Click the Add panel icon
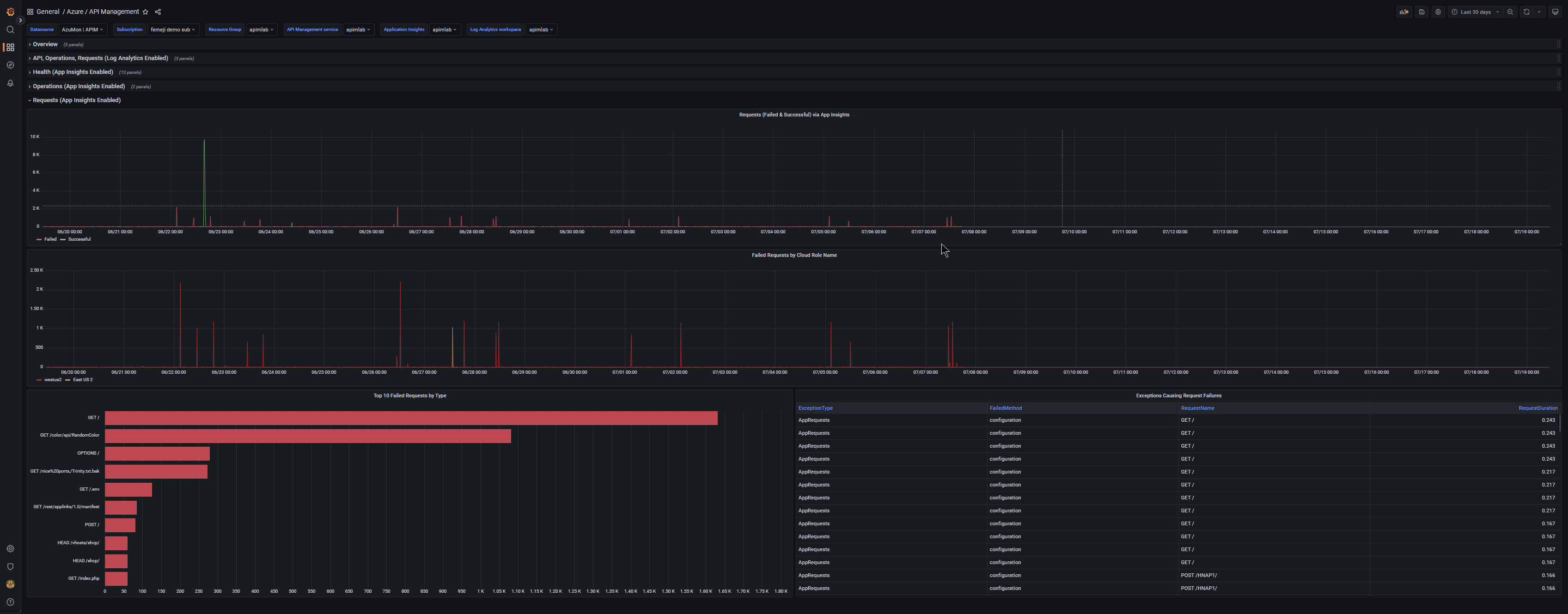Screen dimensions: 1568x614 [1403, 12]
